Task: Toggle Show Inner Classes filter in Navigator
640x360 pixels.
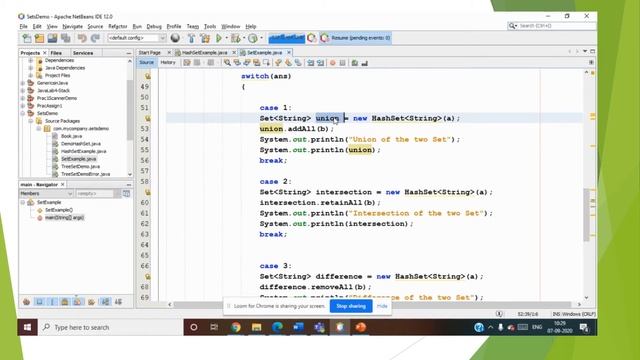Action: pyautogui.click(x=78, y=302)
